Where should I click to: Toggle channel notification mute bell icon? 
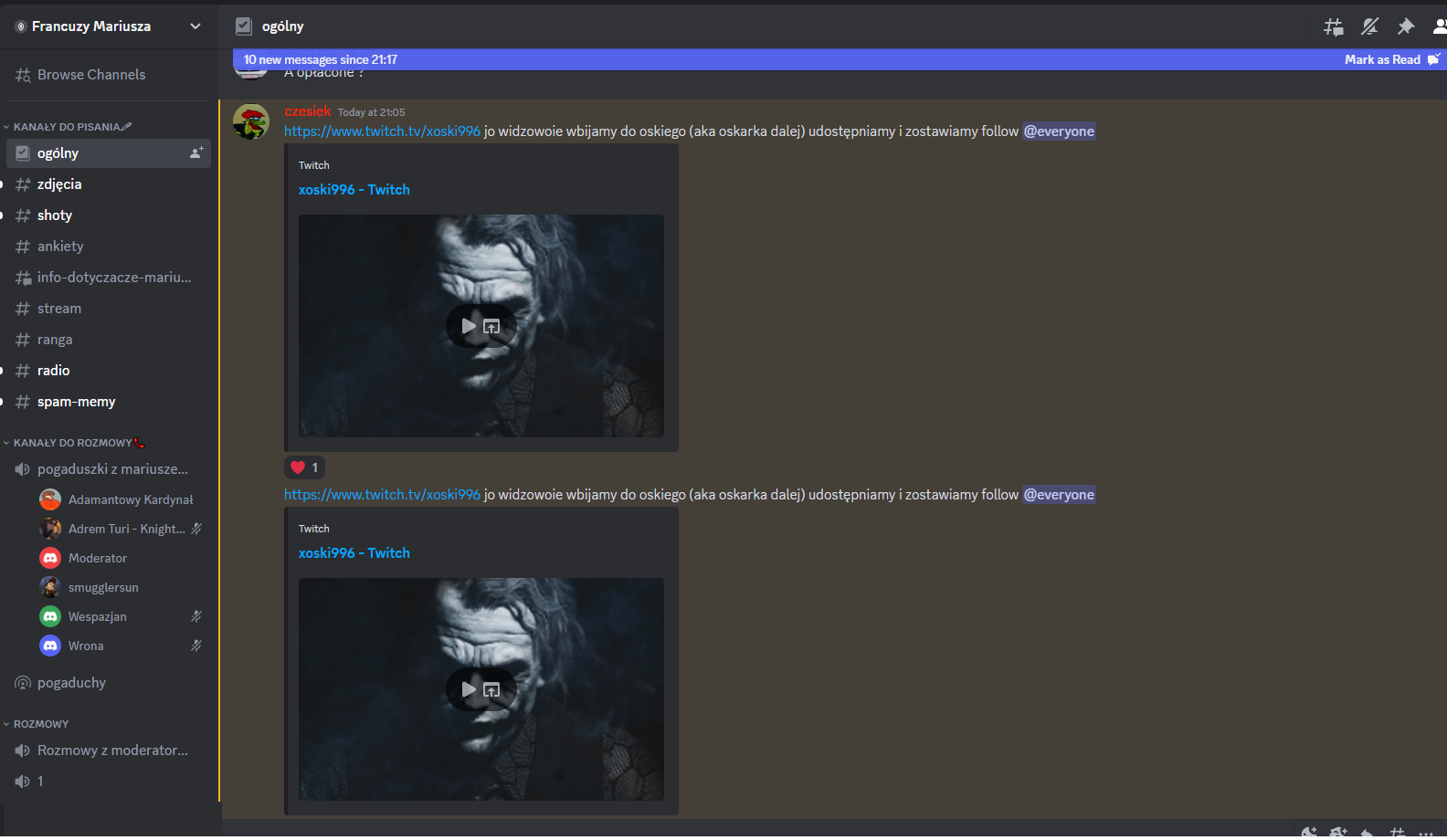point(1369,26)
